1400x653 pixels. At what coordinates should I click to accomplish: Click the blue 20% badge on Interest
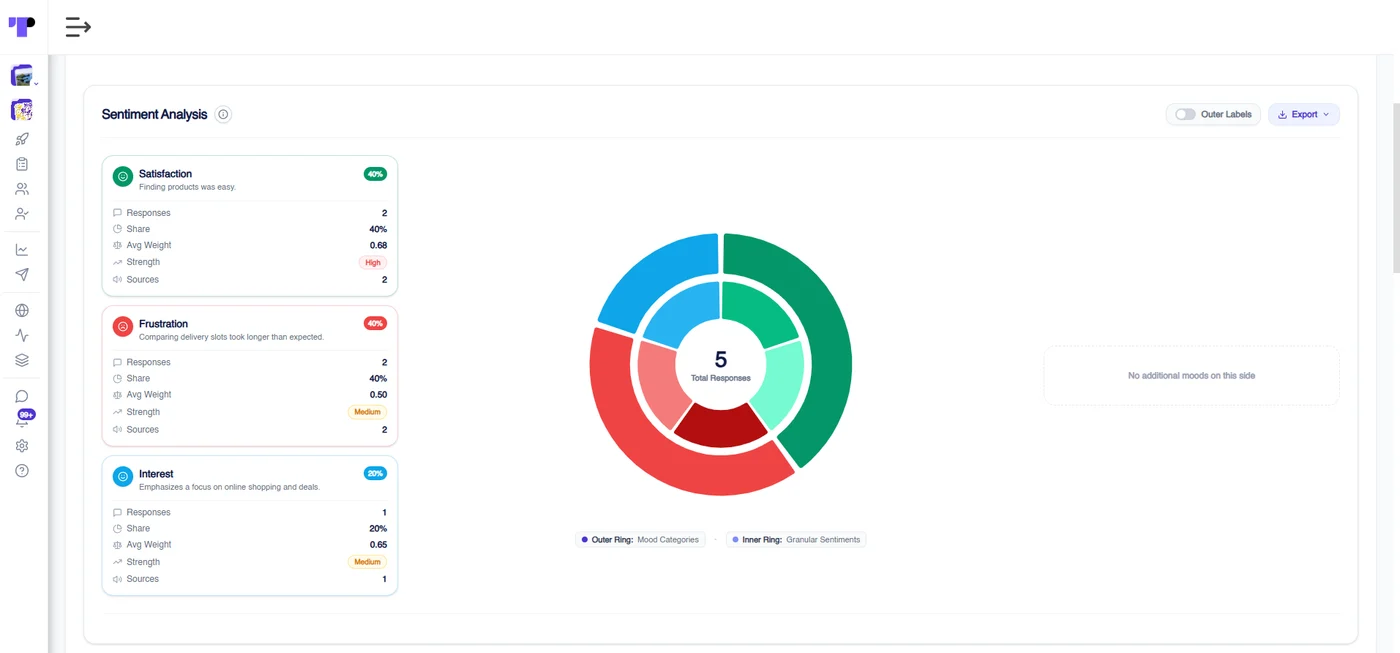tap(375, 474)
